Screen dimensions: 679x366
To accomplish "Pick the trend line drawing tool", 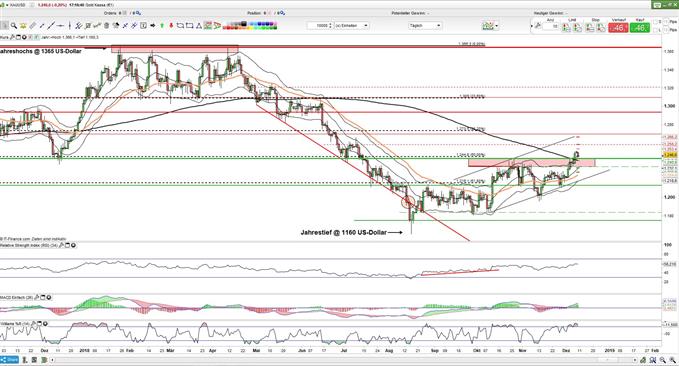I will 52,26.
